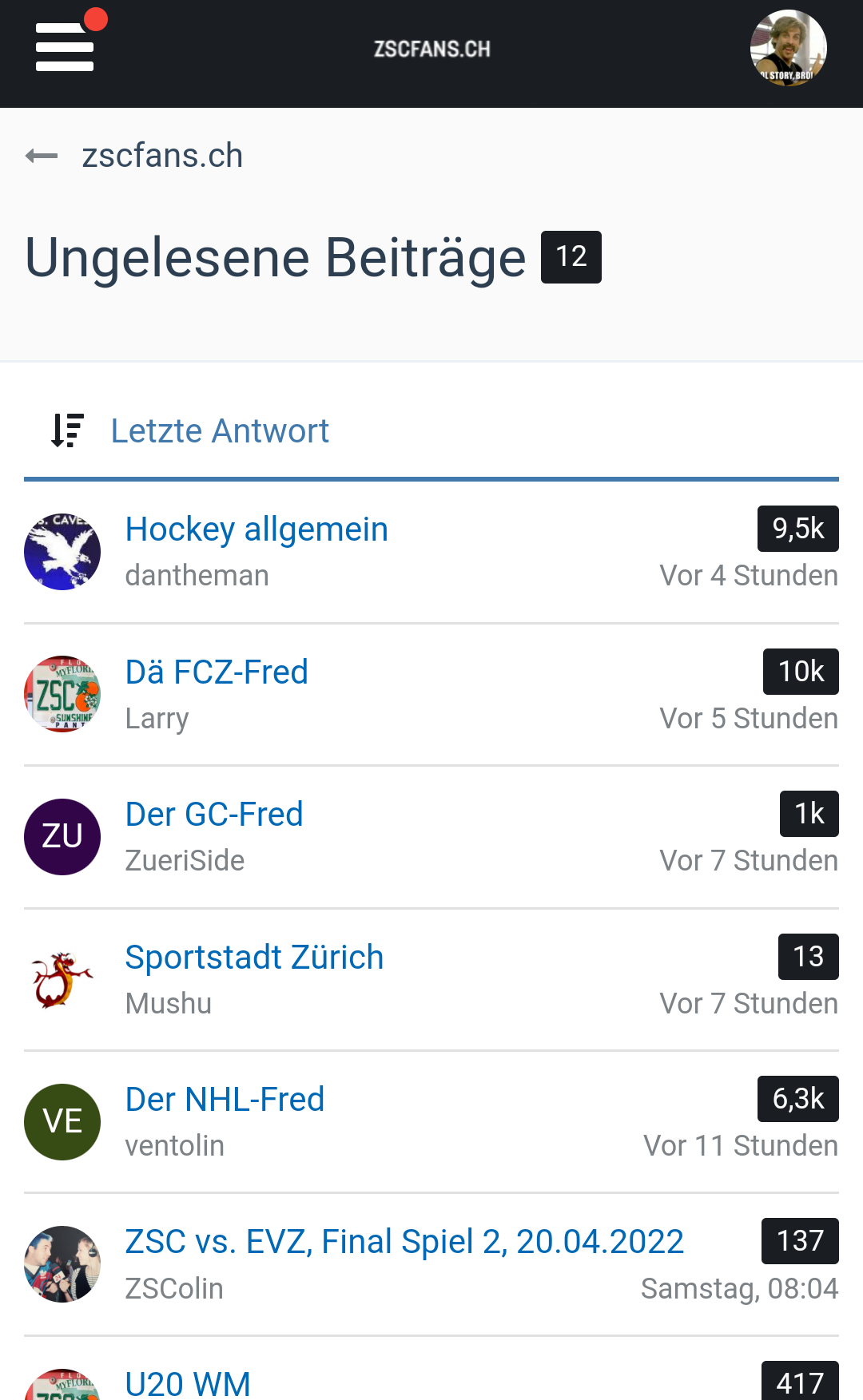Open ZSC vs. EVZ Final Spiel 2 thread
Screen dimensions: 863x1400
(404, 1241)
